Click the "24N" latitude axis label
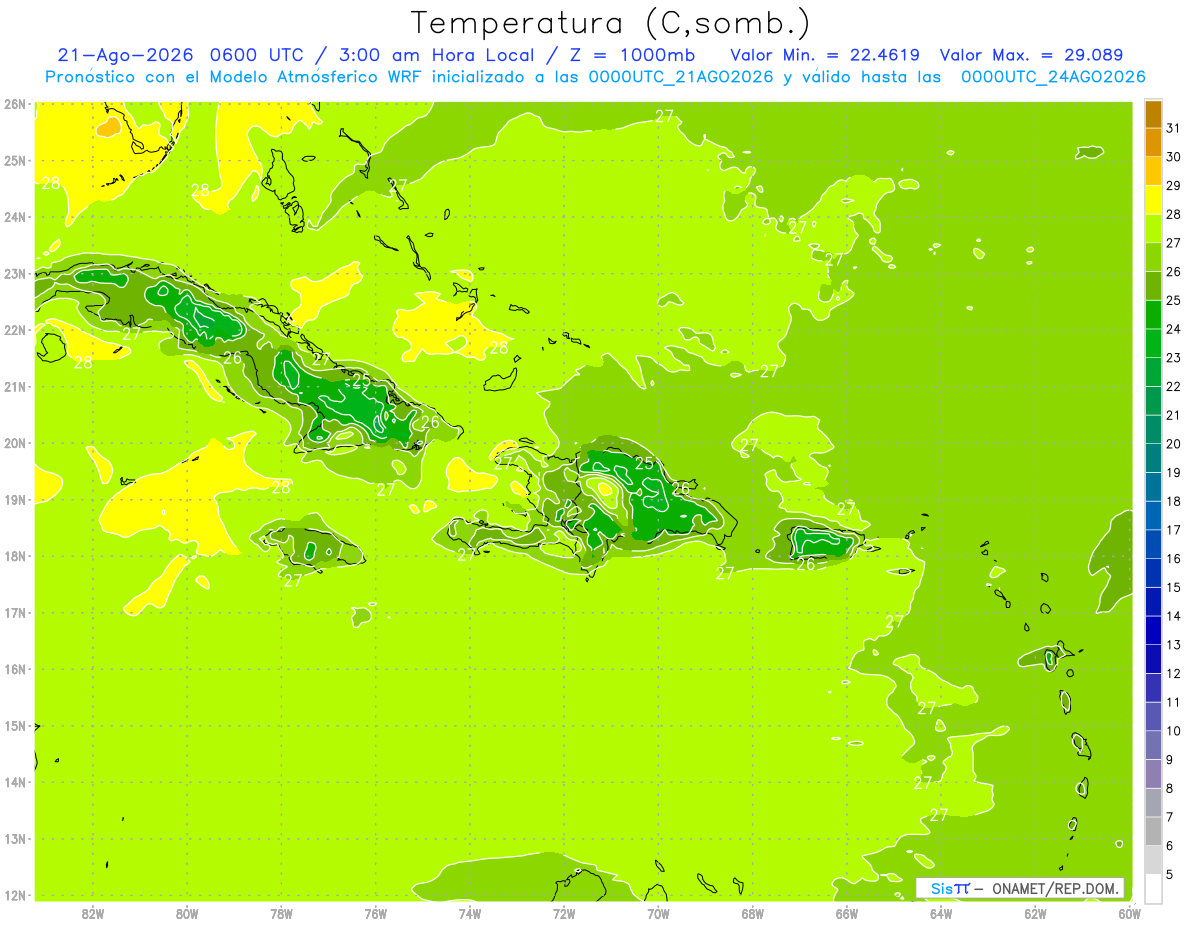Screen dimensions: 1200x927 15,217
